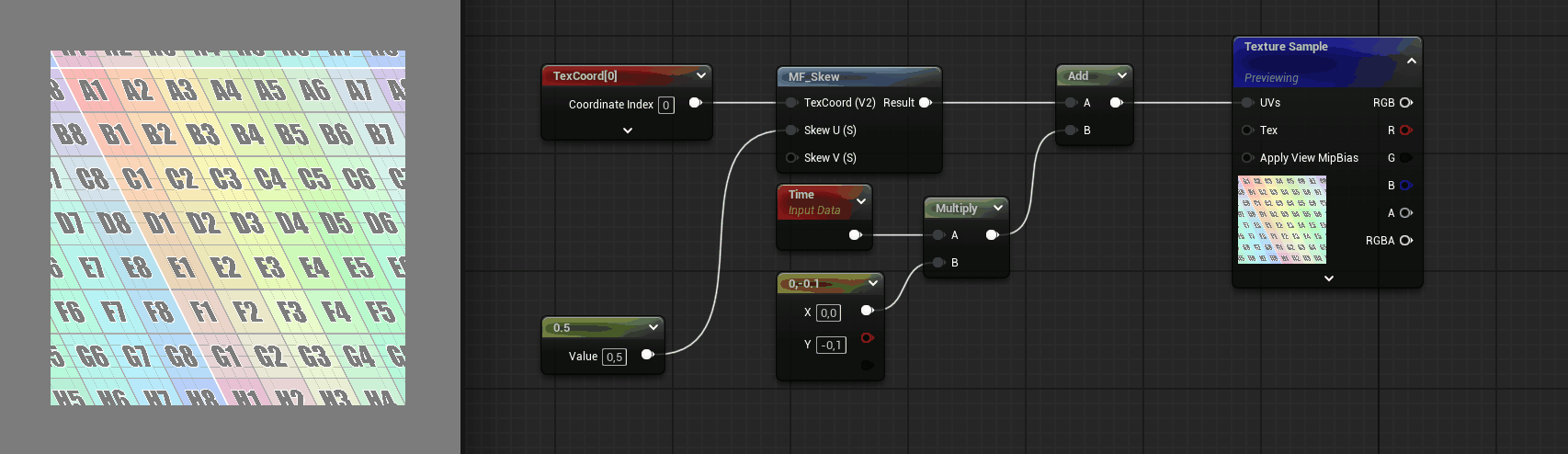Click the Texture Sample R output pin

(1406, 131)
